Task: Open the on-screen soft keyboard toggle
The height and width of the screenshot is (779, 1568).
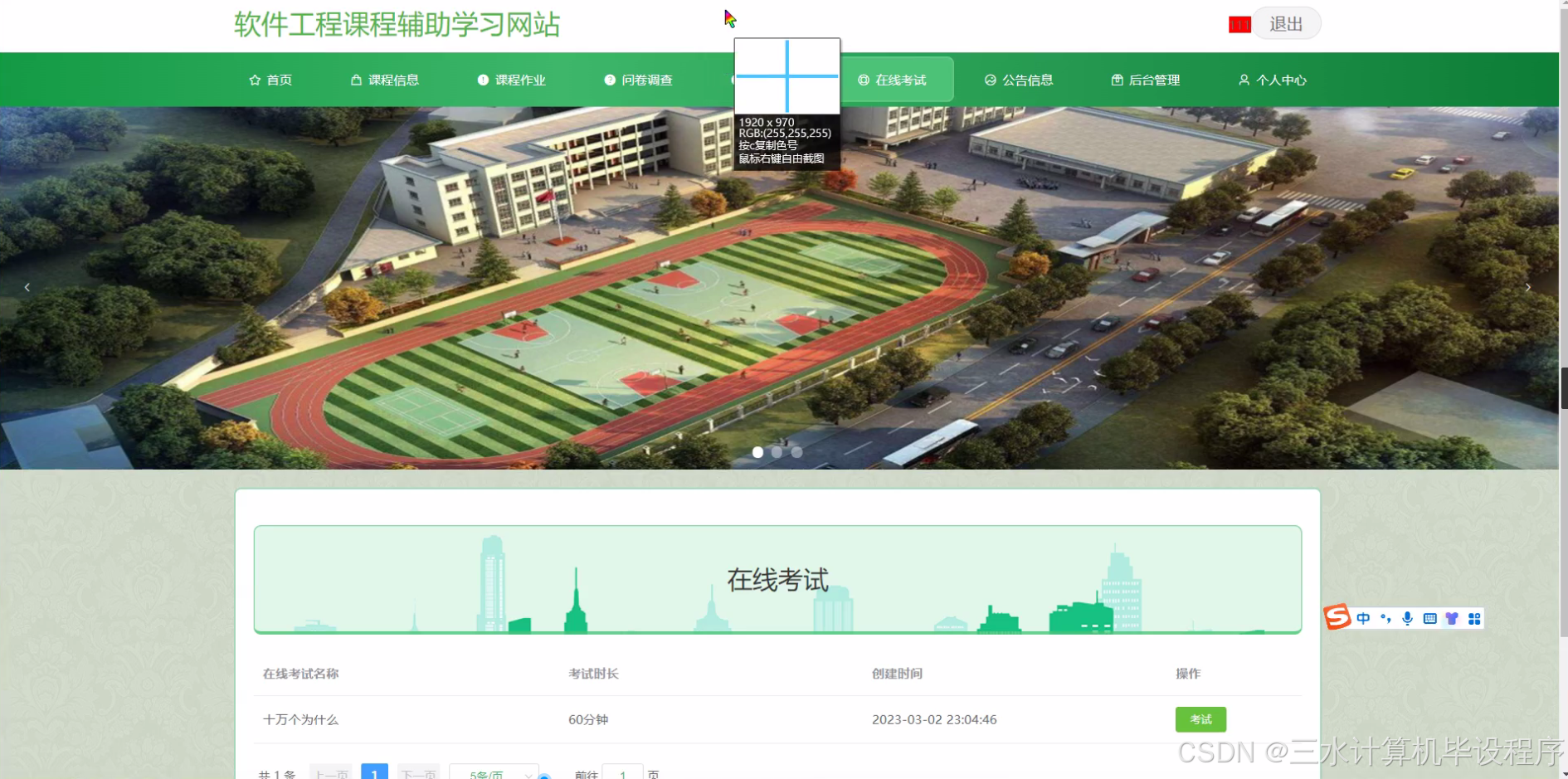Action: tap(1429, 618)
